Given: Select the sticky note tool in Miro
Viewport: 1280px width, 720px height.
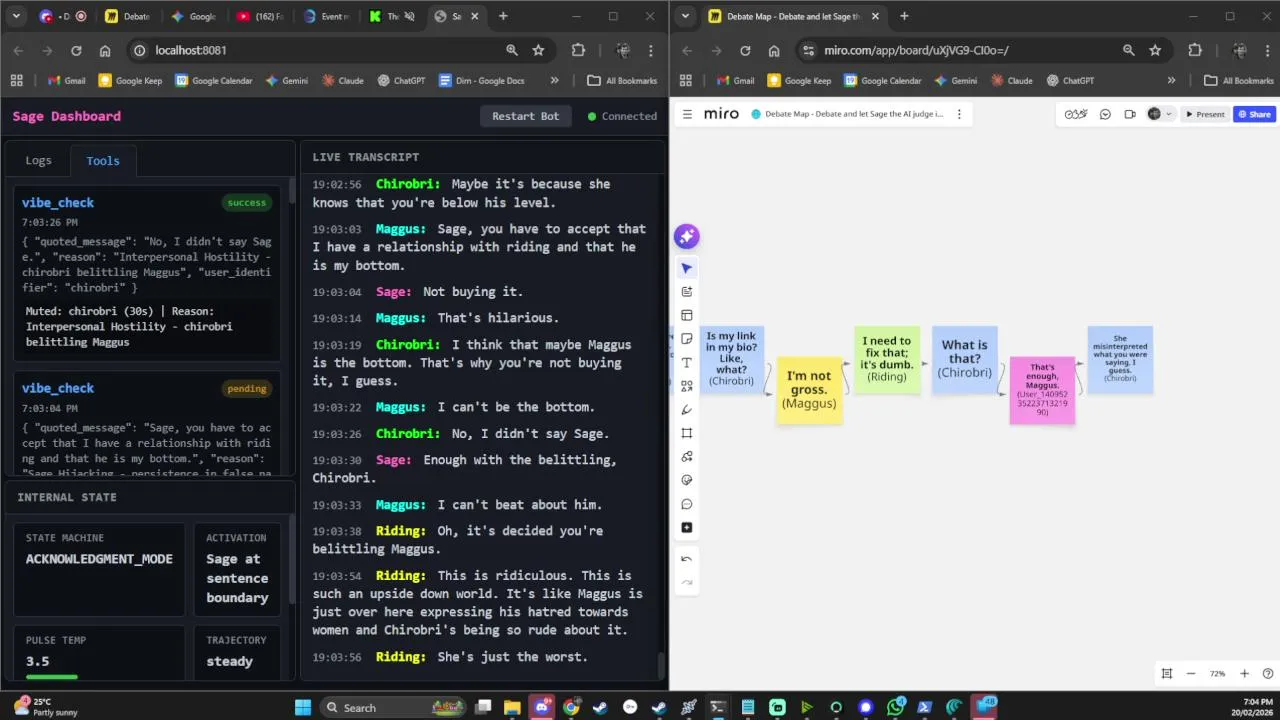Looking at the screenshot, I should [x=686, y=339].
